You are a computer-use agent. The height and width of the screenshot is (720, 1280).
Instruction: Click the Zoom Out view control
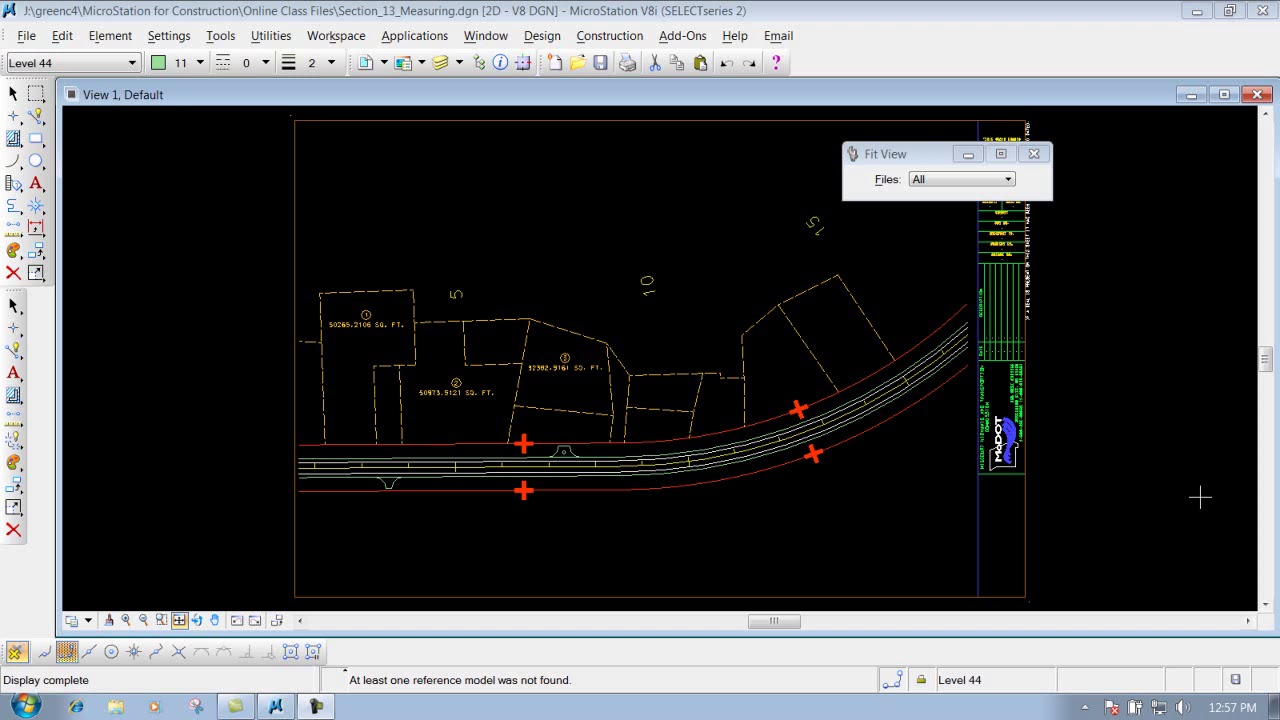click(x=143, y=621)
